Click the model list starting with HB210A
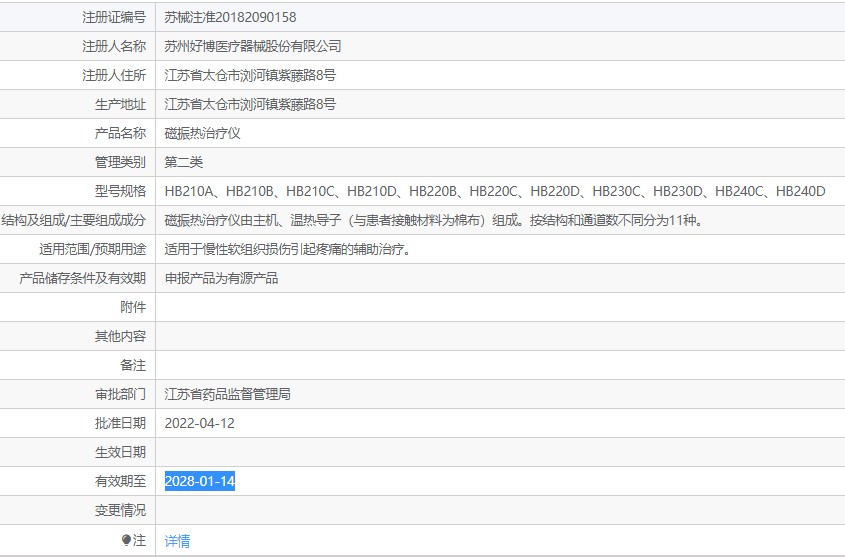Image resolution: width=845 pixels, height=557 pixels. (x=495, y=191)
